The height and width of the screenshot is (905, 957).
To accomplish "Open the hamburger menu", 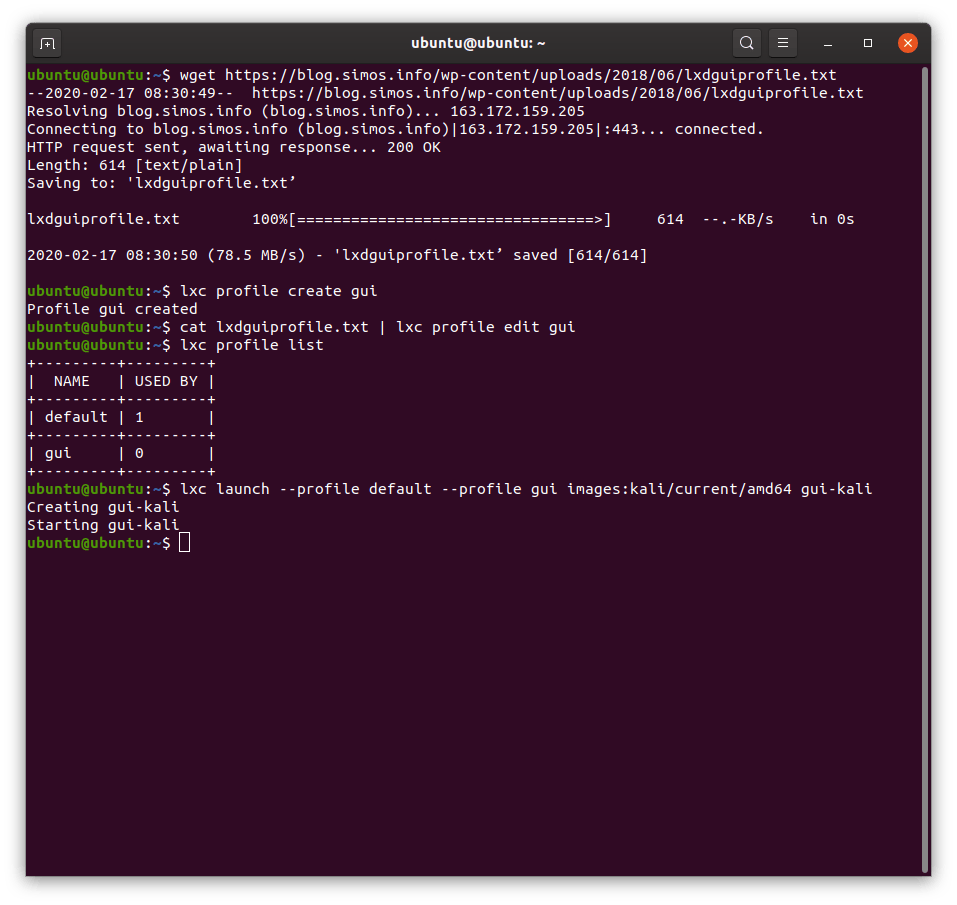I will 783,43.
